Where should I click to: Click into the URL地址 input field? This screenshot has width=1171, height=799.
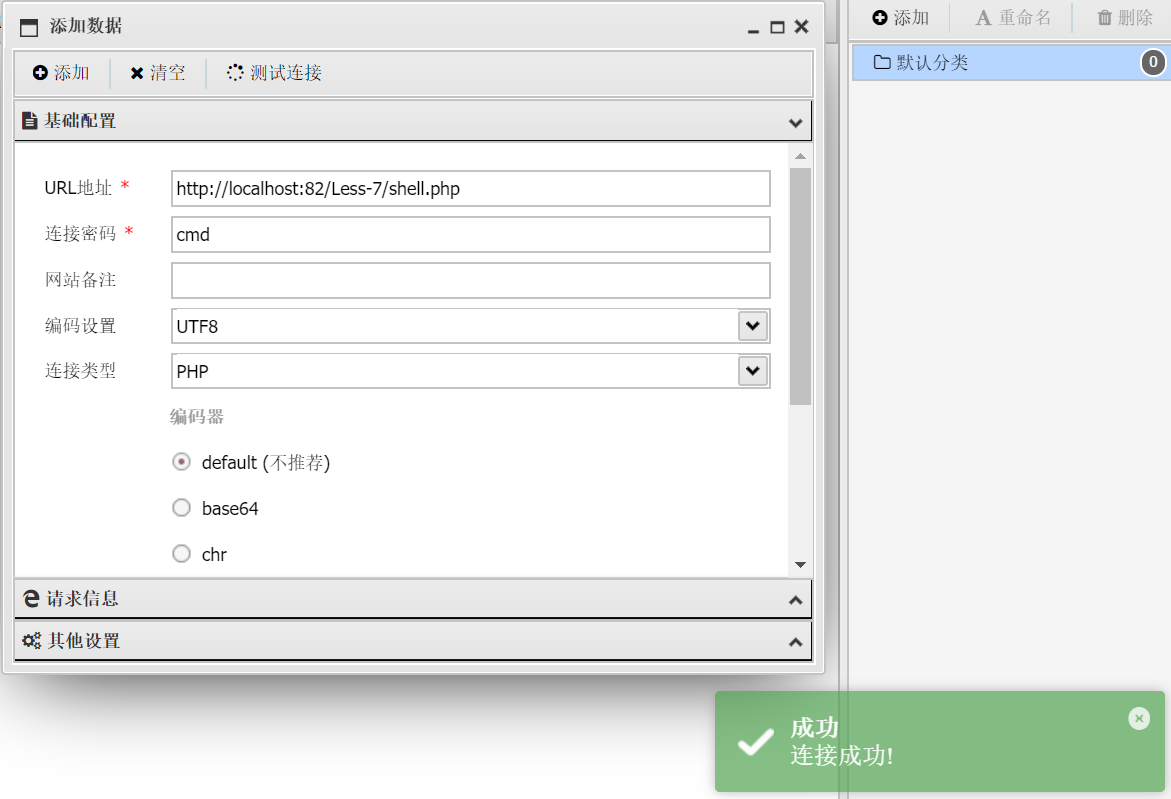pos(470,188)
